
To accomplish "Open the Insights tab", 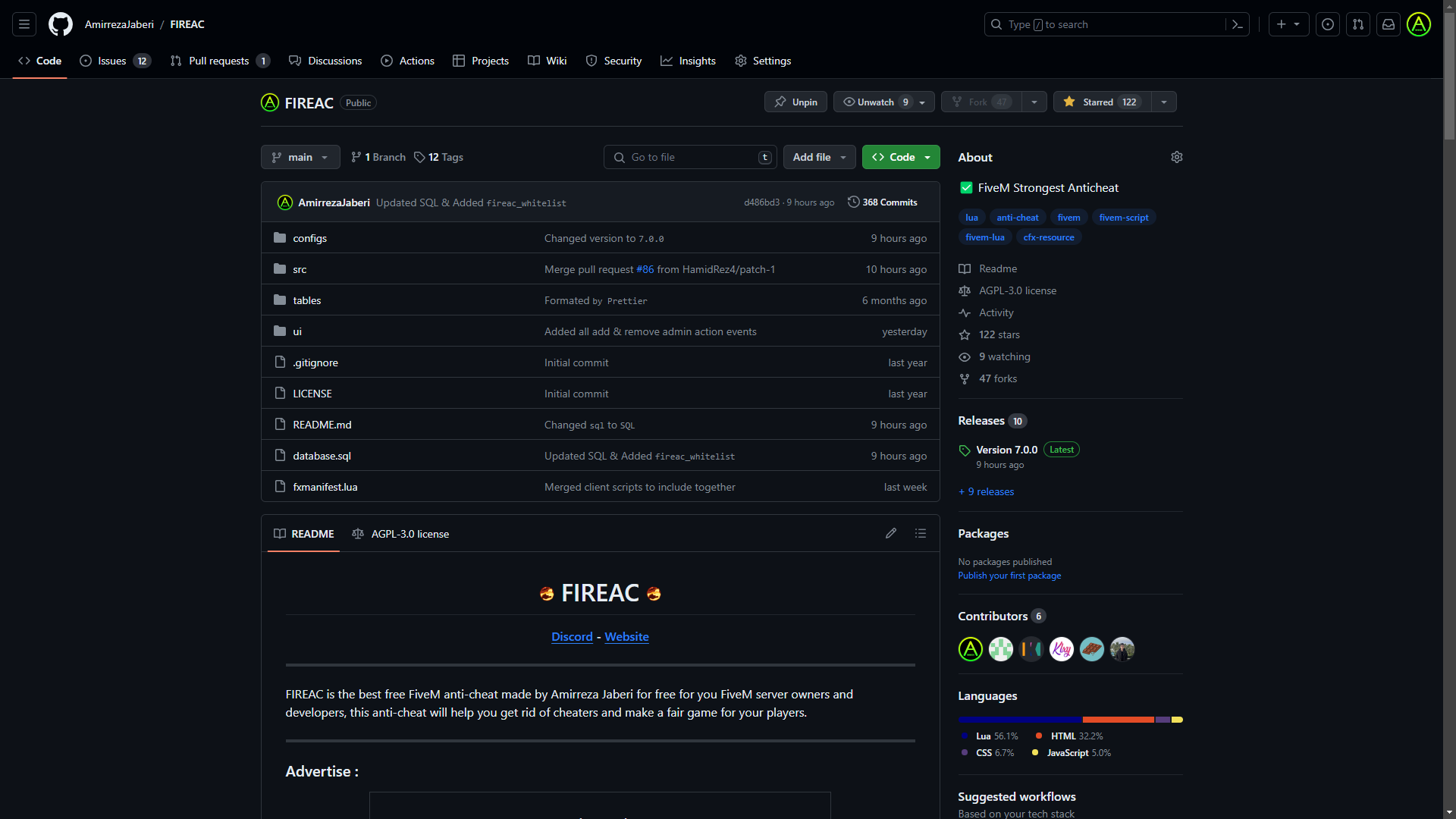I will tap(688, 61).
